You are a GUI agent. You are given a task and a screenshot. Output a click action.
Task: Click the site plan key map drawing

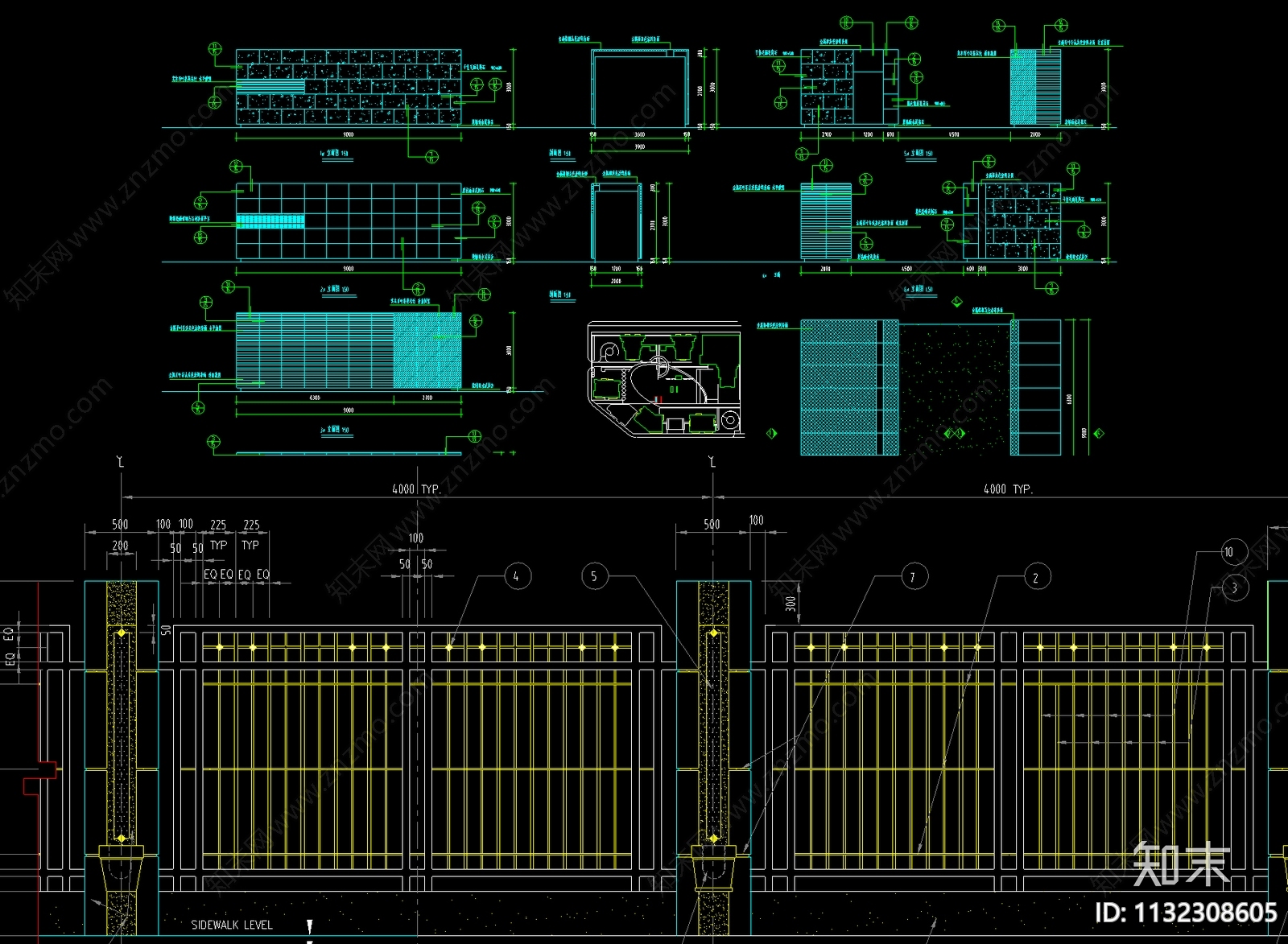click(665, 380)
